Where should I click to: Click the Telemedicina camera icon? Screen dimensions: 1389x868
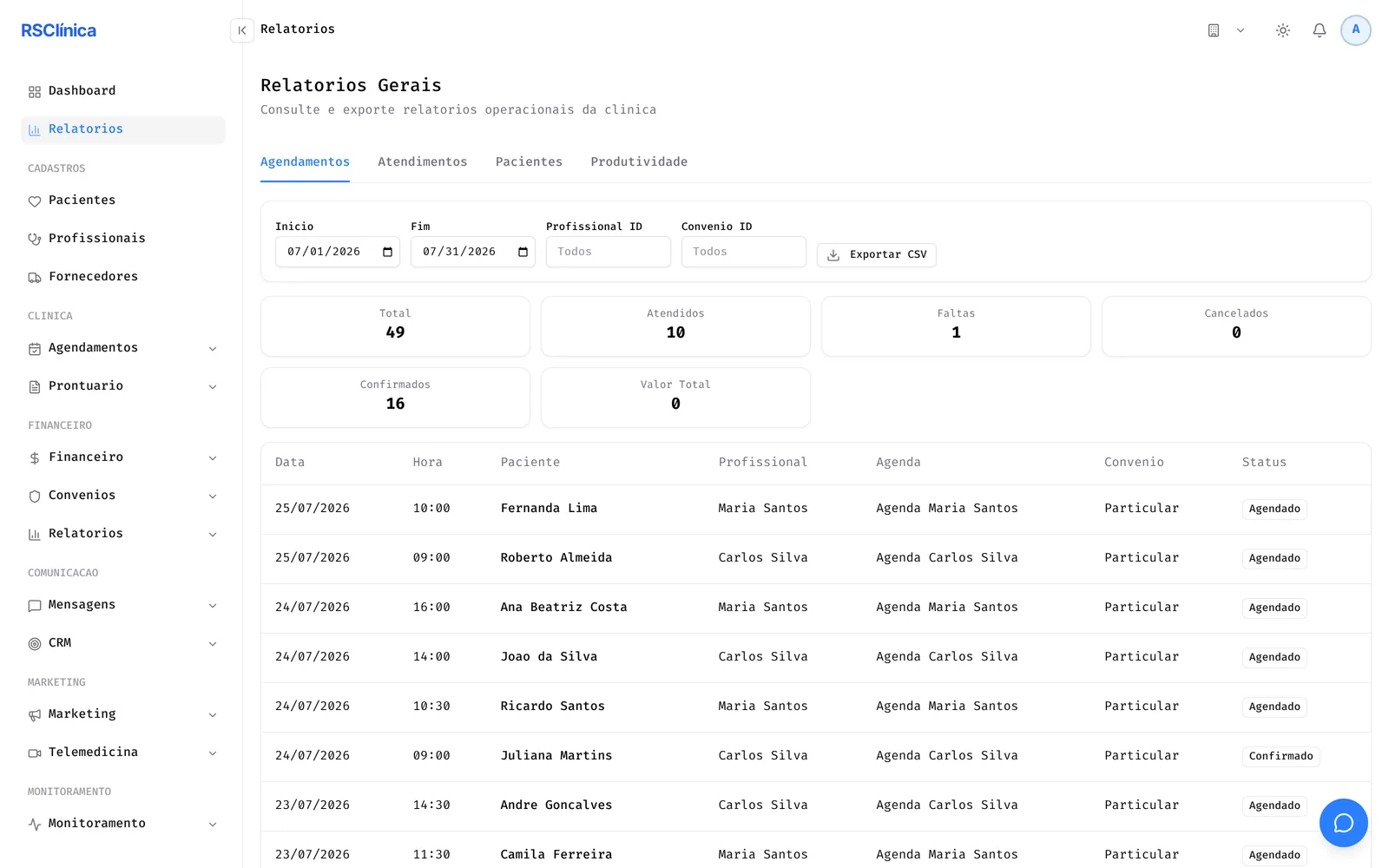pos(35,753)
